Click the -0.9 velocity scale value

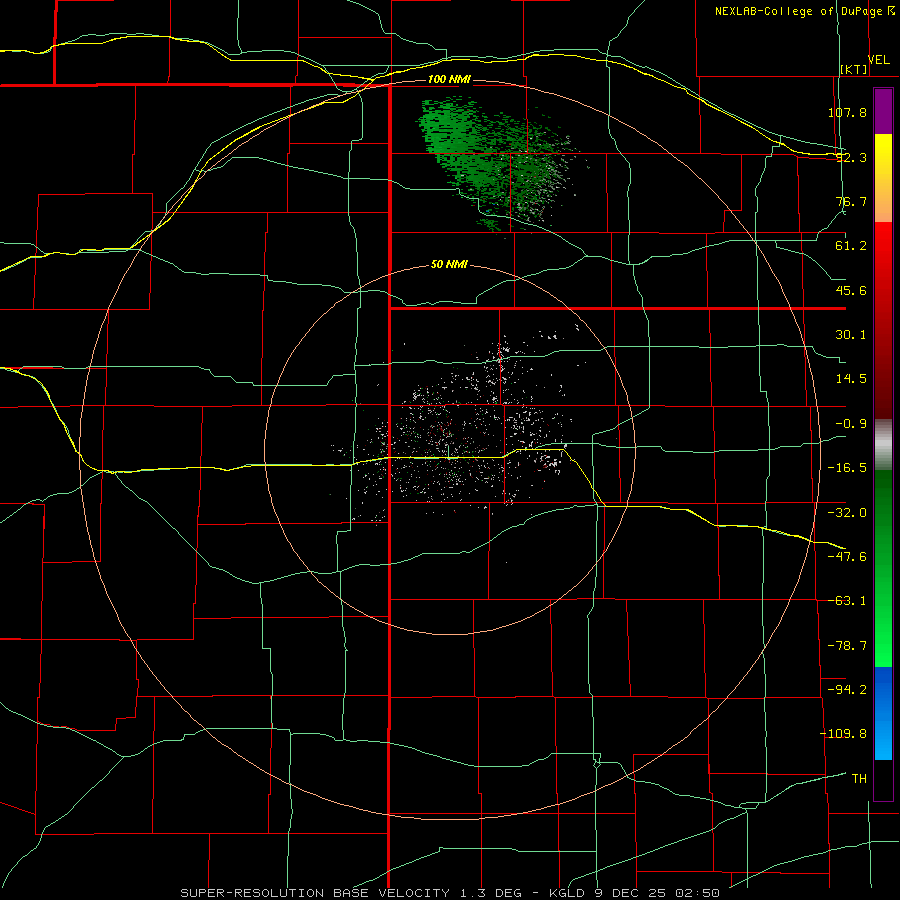[851, 424]
